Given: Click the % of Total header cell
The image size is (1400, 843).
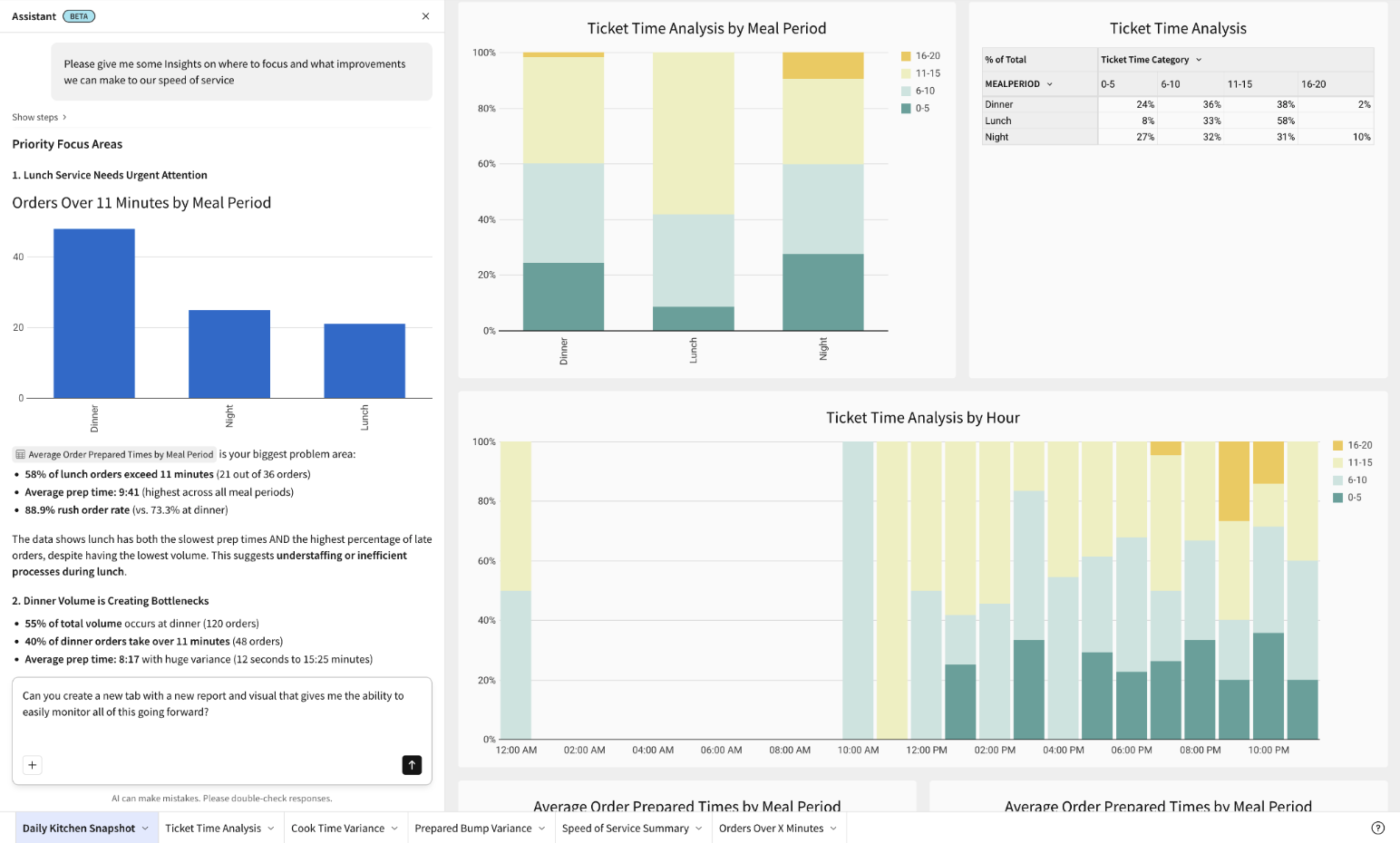Looking at the screenshot, I should point(1040,60).
